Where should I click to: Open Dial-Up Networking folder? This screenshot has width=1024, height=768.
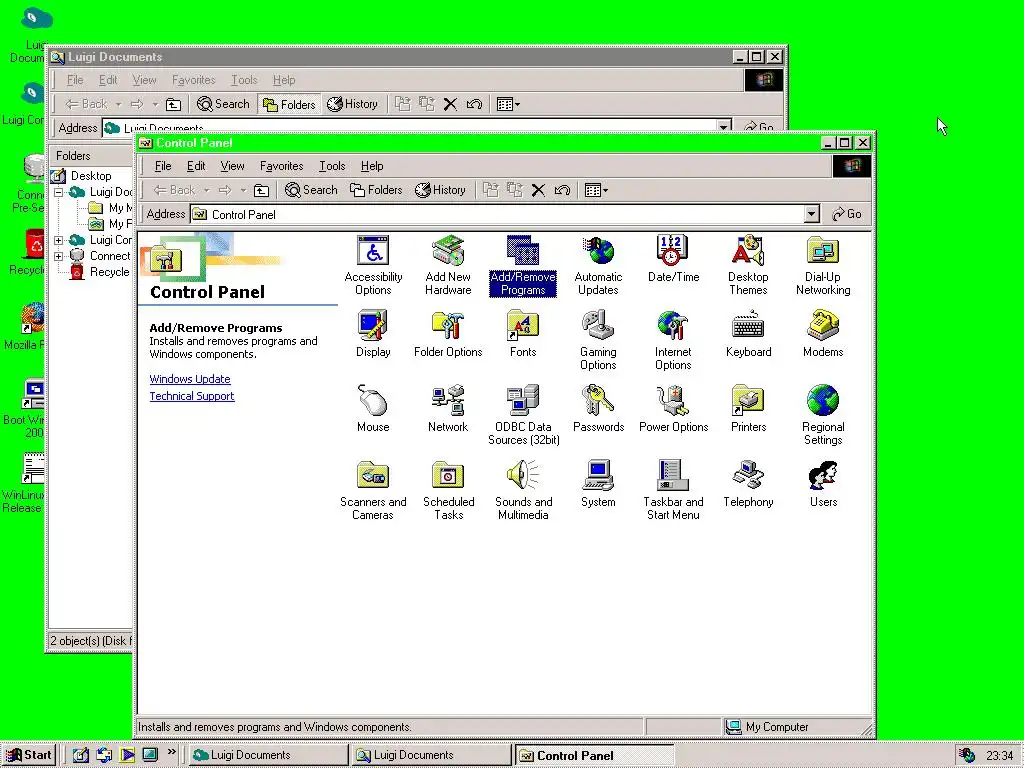[823, 265]
